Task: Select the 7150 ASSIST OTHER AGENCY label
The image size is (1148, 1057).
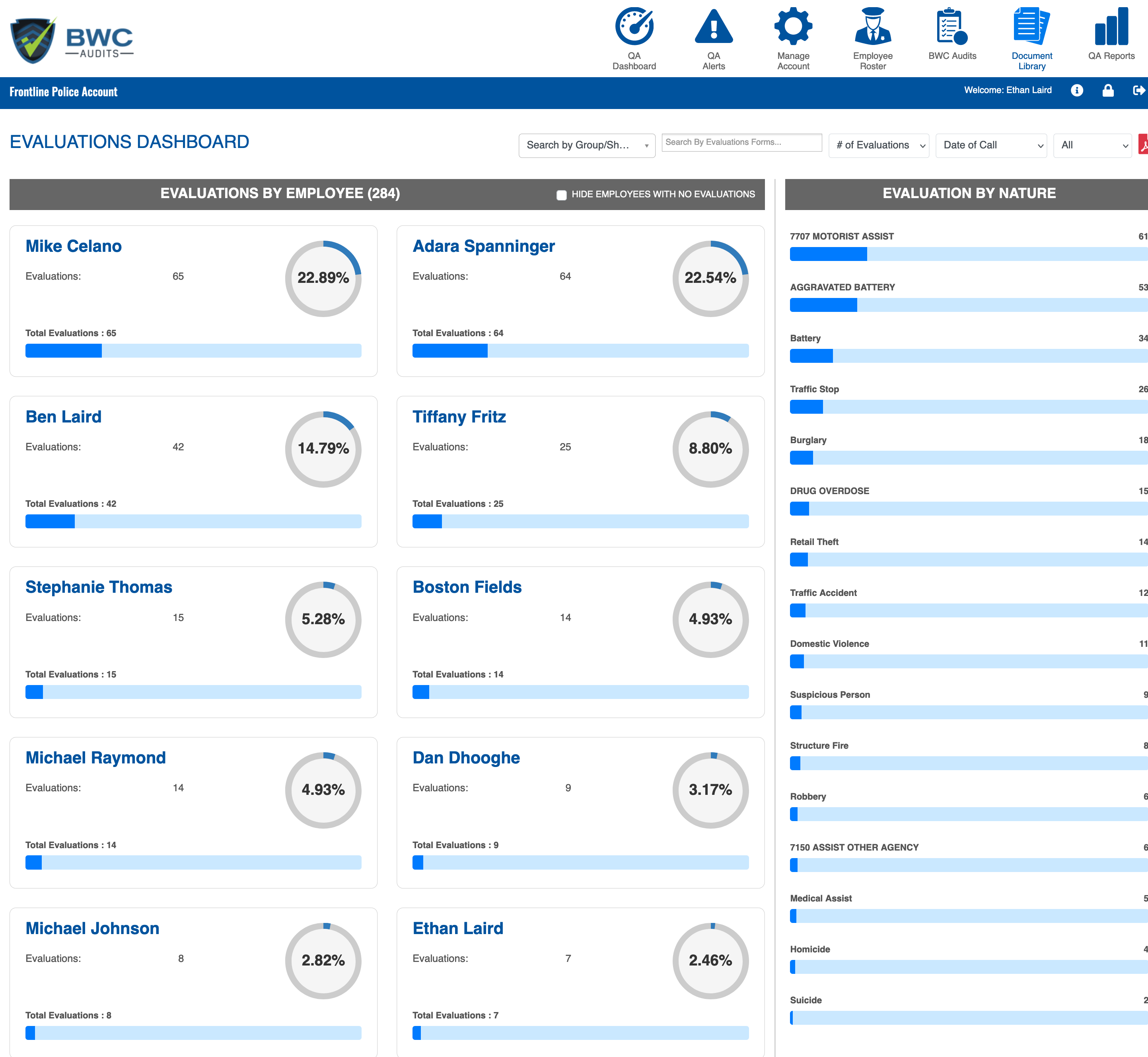Action: point(854,847)
